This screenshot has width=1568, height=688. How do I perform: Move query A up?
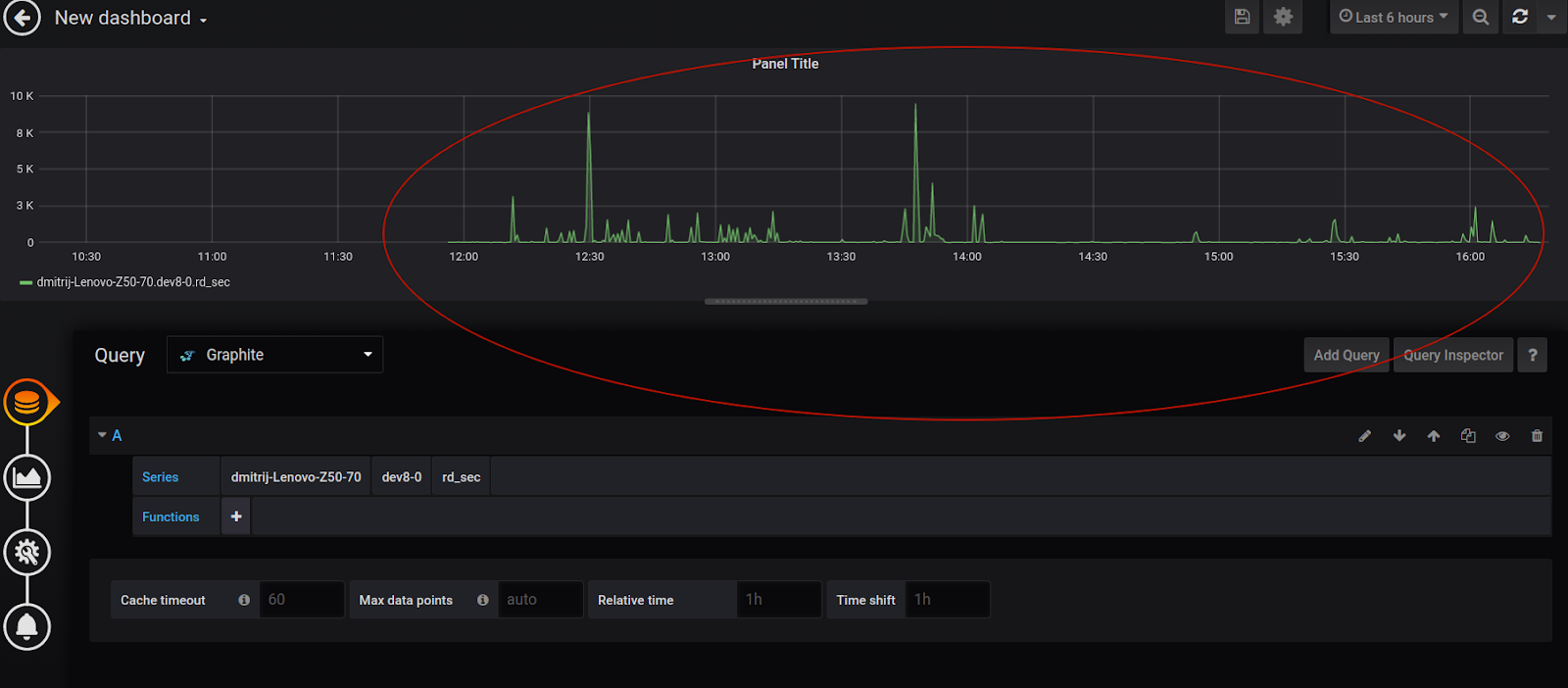[x=1434, y=436]
